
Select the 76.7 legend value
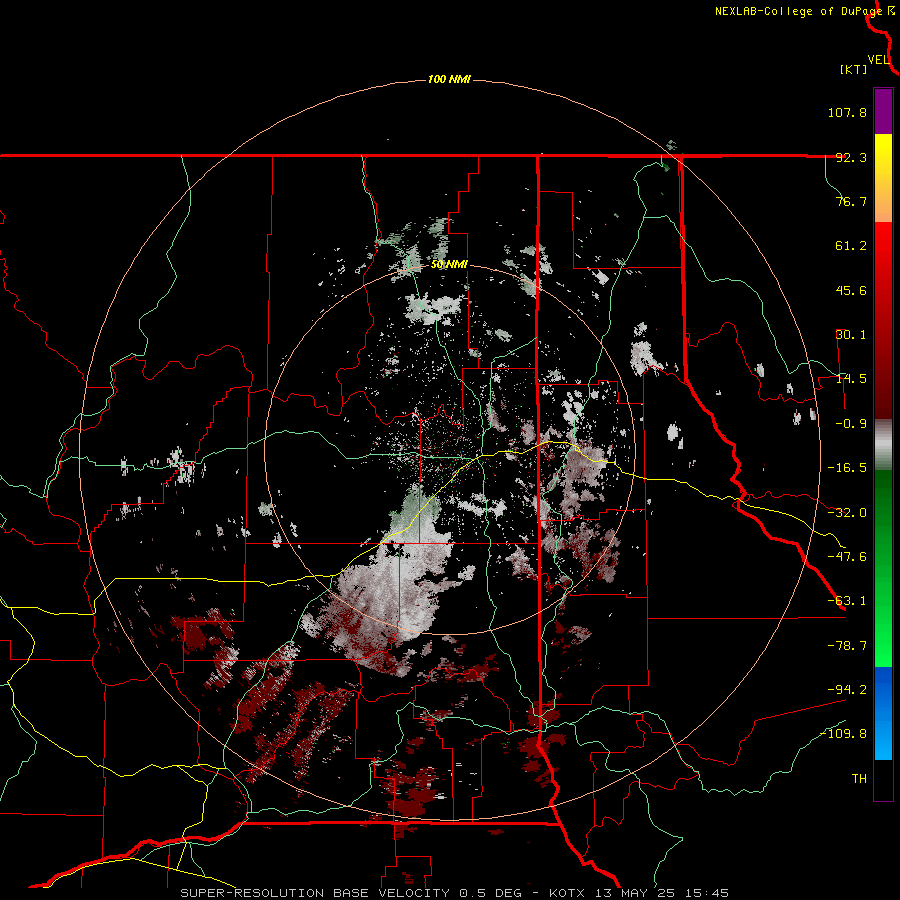pyautogui.click(x=851, y=201)
